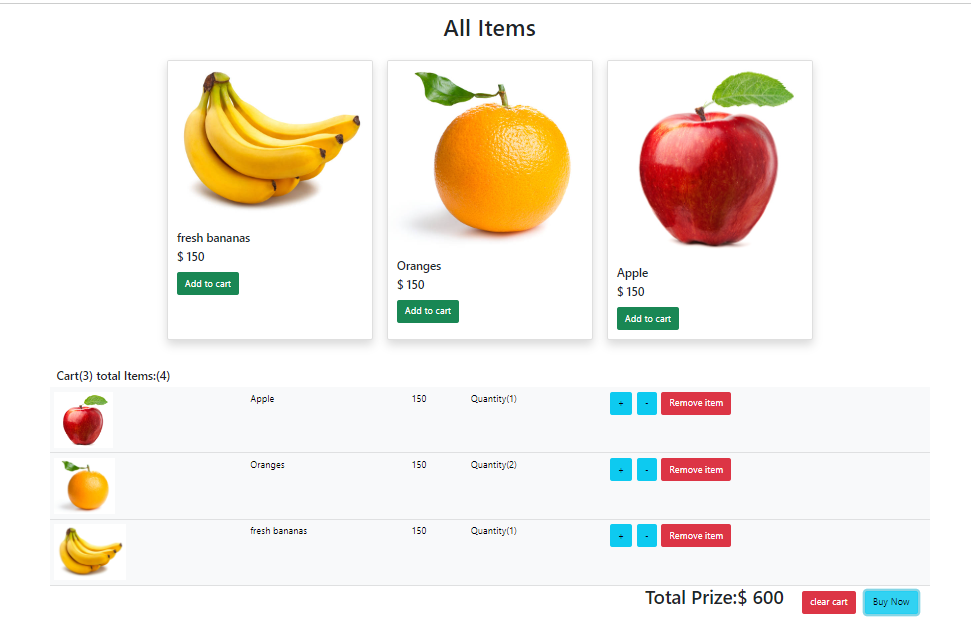Add fresh bananas to cart
This screenshot has height=629, width=971.
pyautogui.click(x=208, y=284)
